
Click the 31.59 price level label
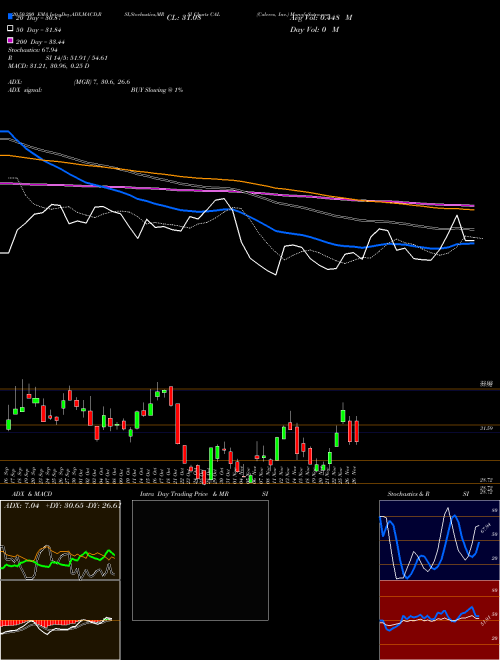click(x=487, y=428)
